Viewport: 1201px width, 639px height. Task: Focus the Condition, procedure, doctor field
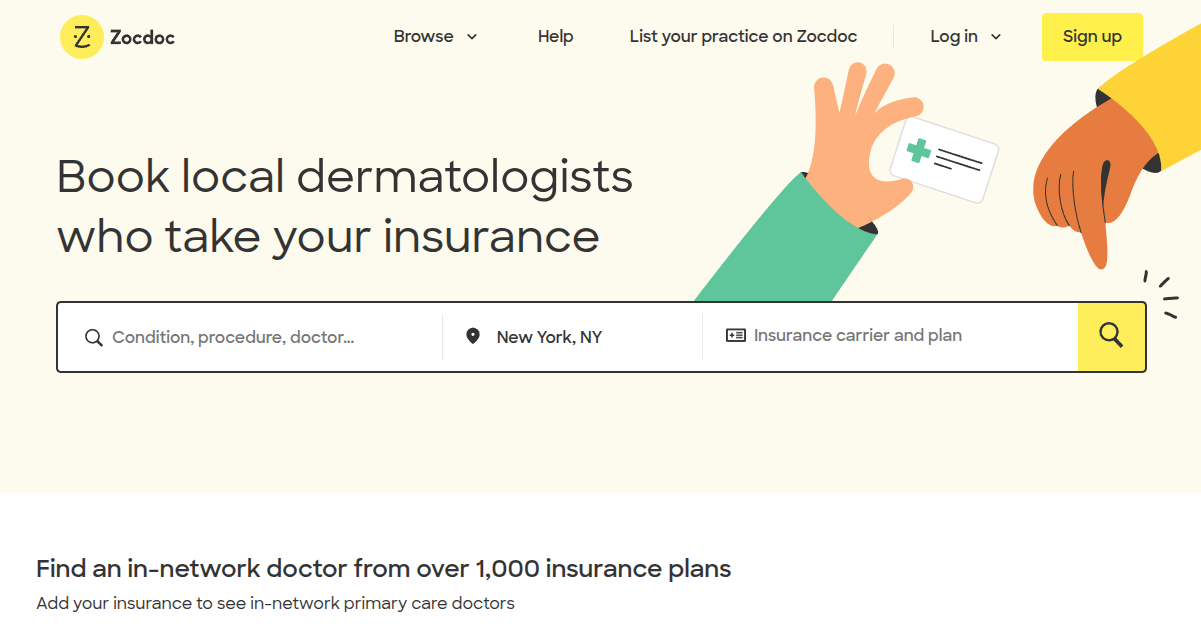250,337
